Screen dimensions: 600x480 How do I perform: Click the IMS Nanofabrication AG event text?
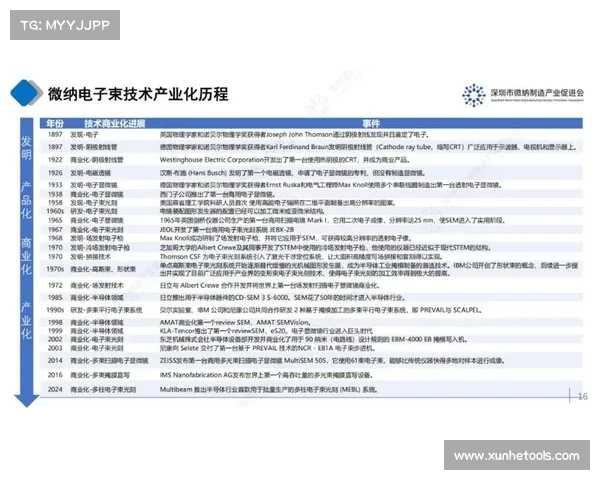[266, 375]
